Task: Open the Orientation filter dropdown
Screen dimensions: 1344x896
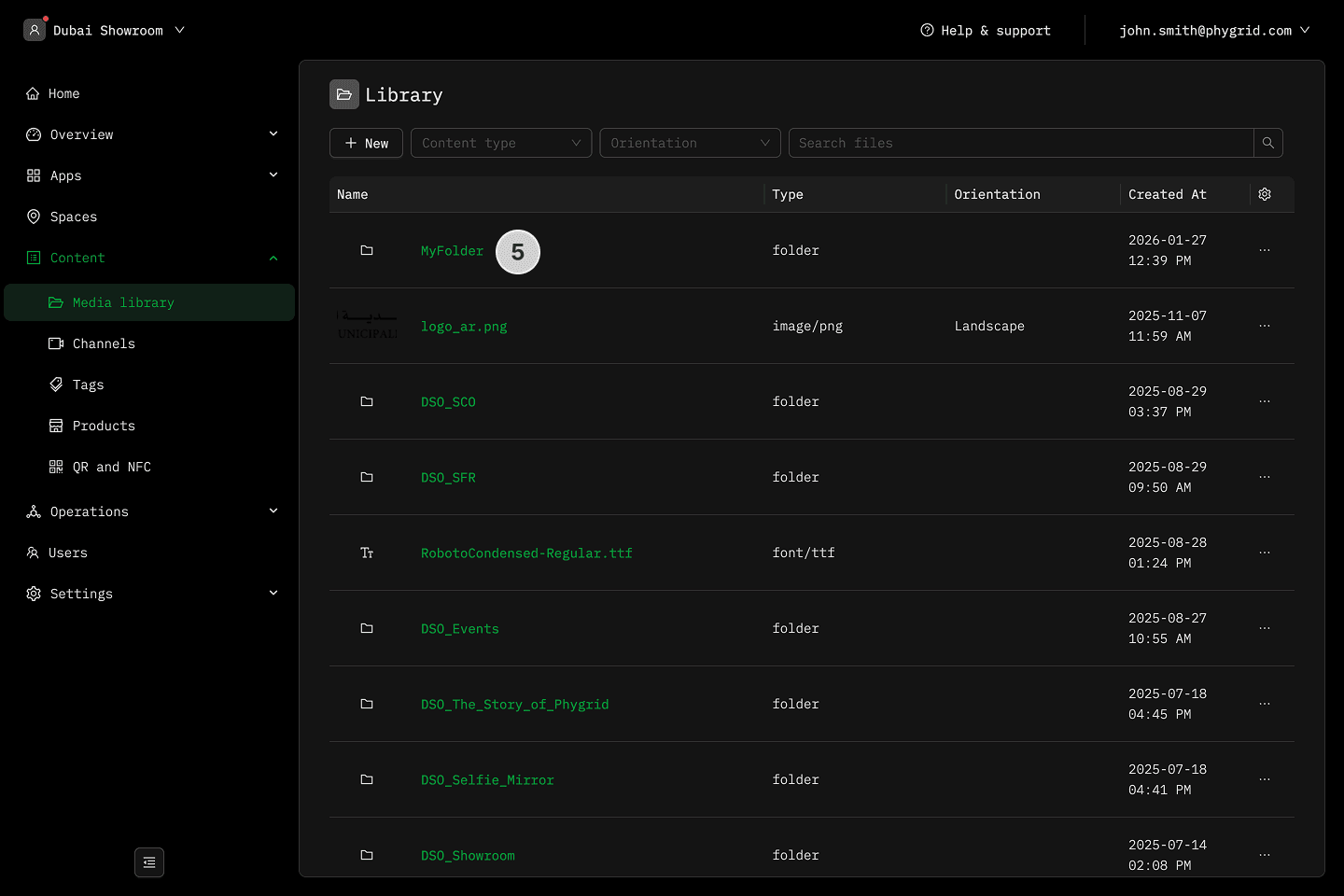Action: 690,143
